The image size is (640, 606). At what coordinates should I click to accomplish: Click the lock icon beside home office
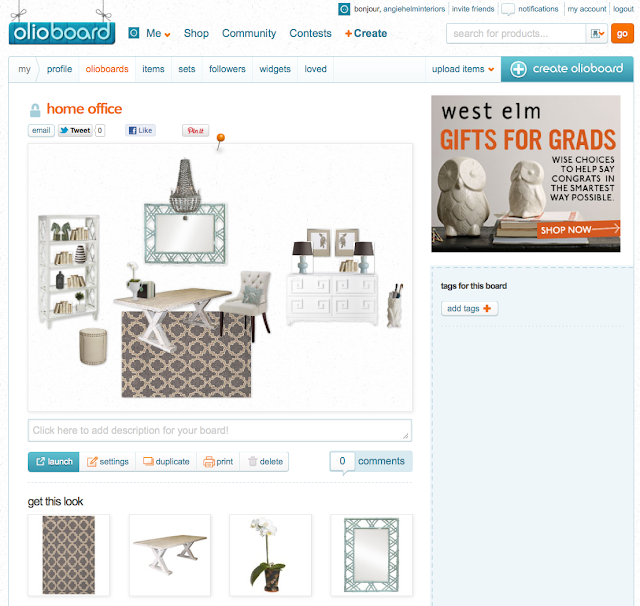coord(35,110)
